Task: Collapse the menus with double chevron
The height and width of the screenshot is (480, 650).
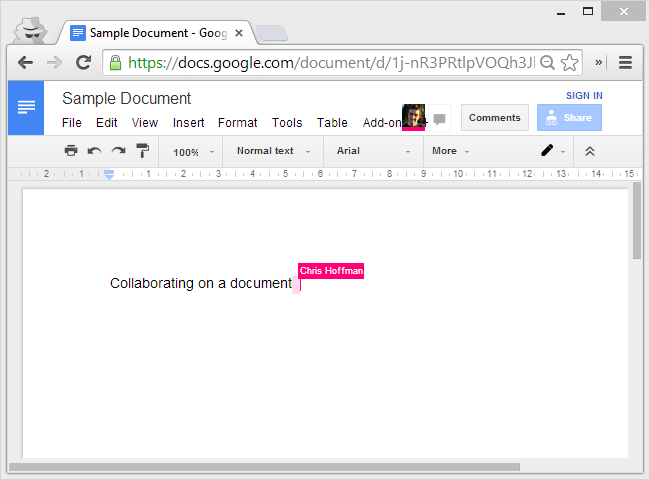Action: point(590,151)
